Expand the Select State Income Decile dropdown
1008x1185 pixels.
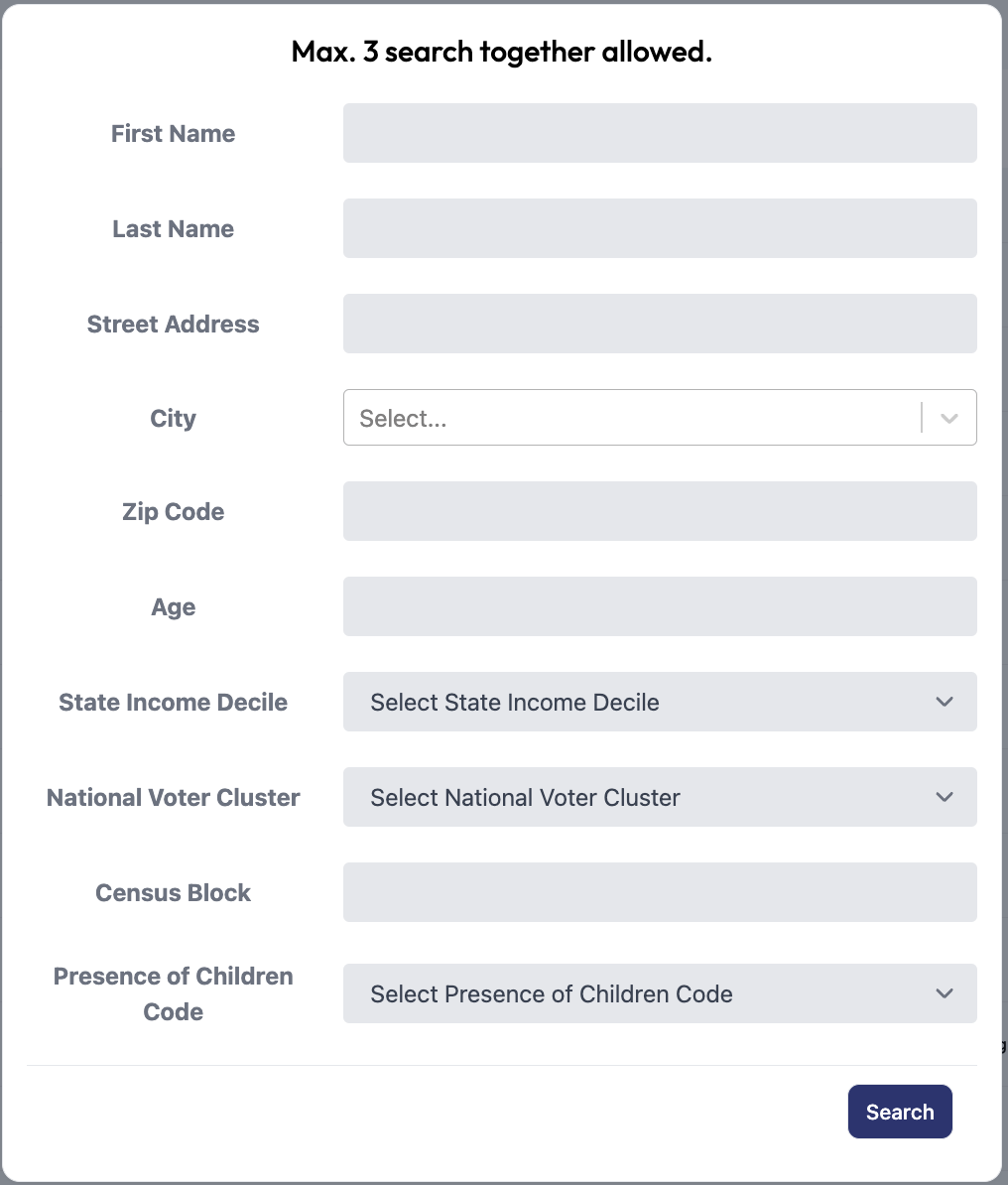(660, 702)
